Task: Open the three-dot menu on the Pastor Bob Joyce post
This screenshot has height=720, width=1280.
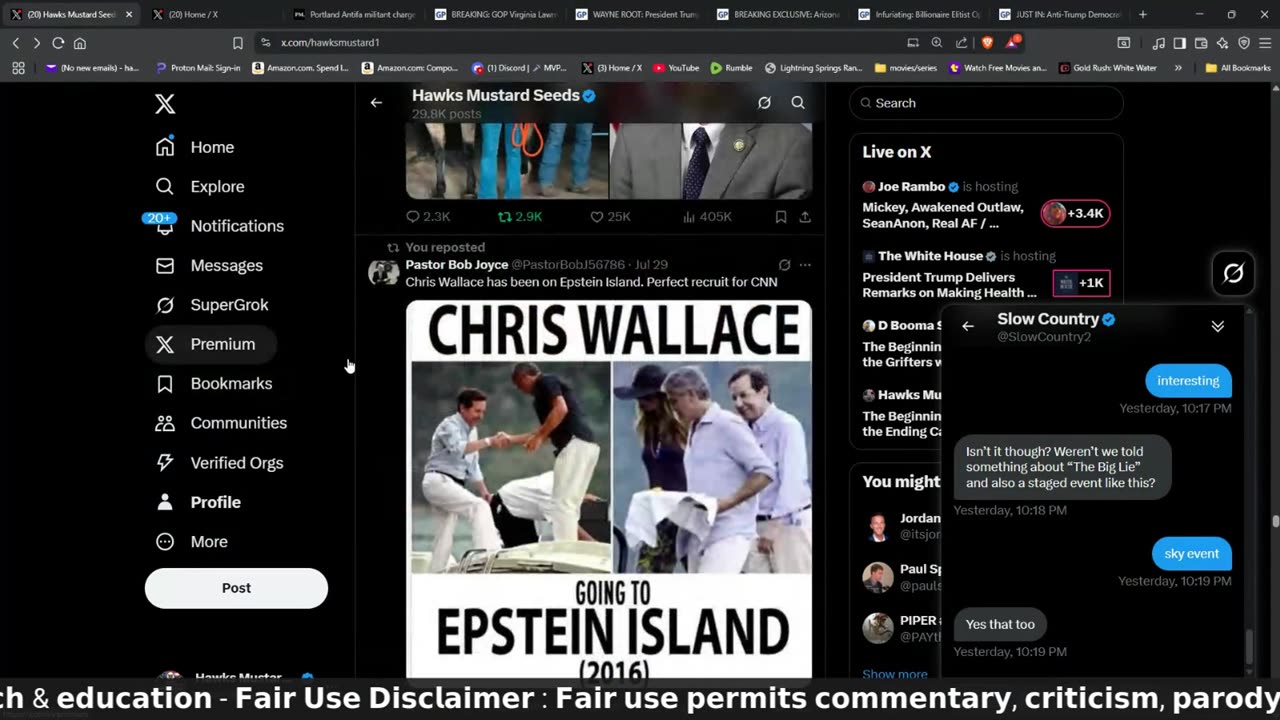Action: (x=805, y=265)
